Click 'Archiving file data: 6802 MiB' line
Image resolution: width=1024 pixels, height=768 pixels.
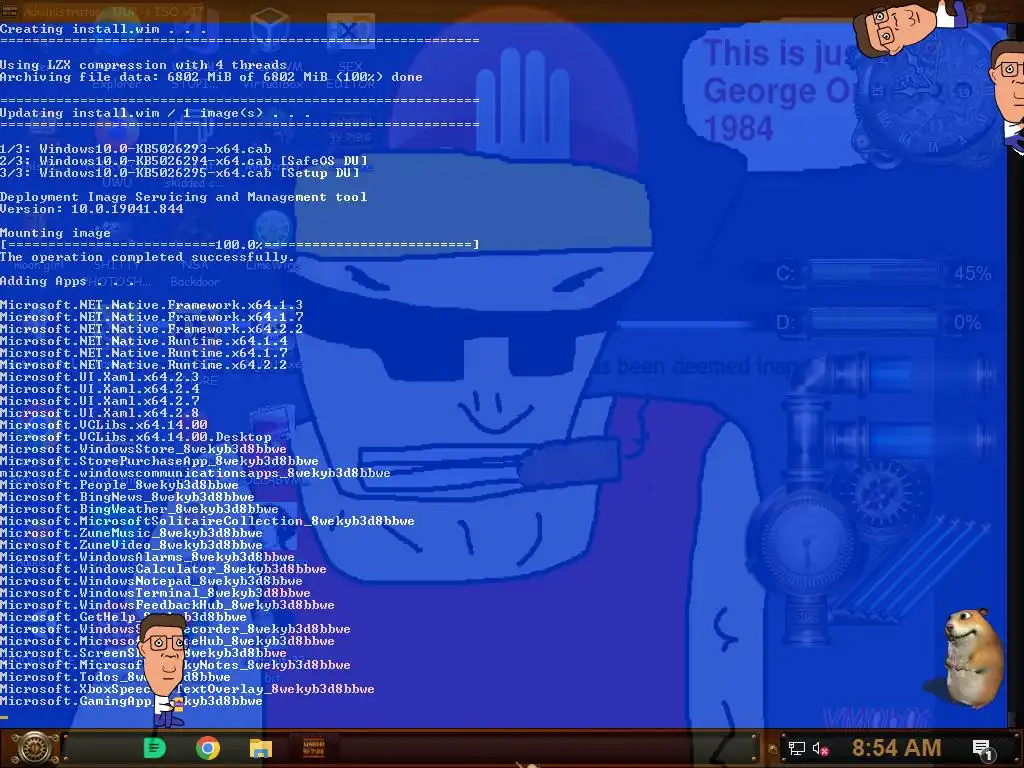point(211,77)
